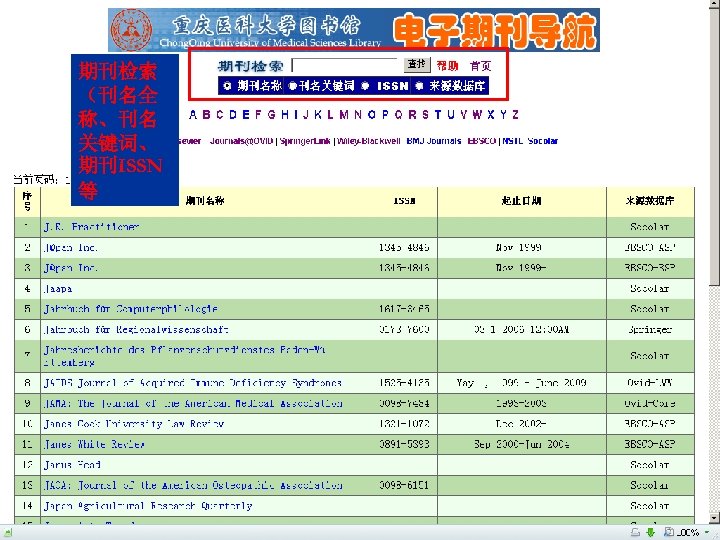
Task: Browse journals starting with letter N
Action: (358, 115)
